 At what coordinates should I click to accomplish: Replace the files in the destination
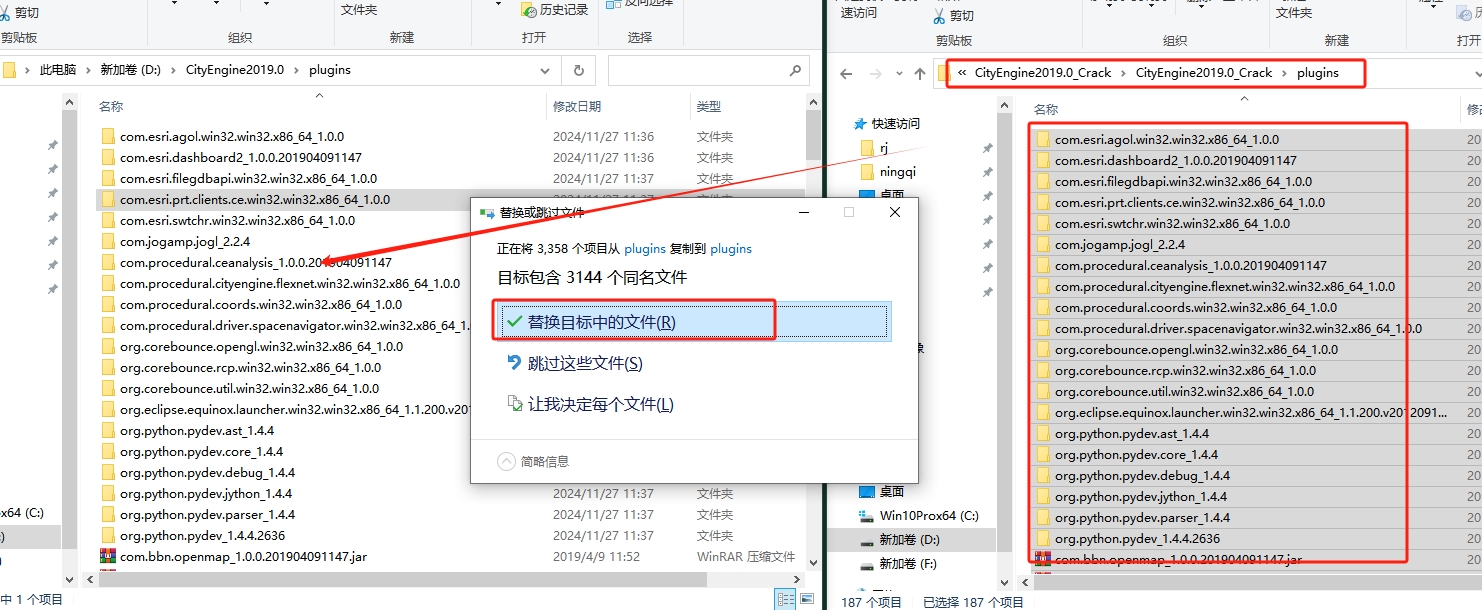pyautogui.click(x=691, y=322)
